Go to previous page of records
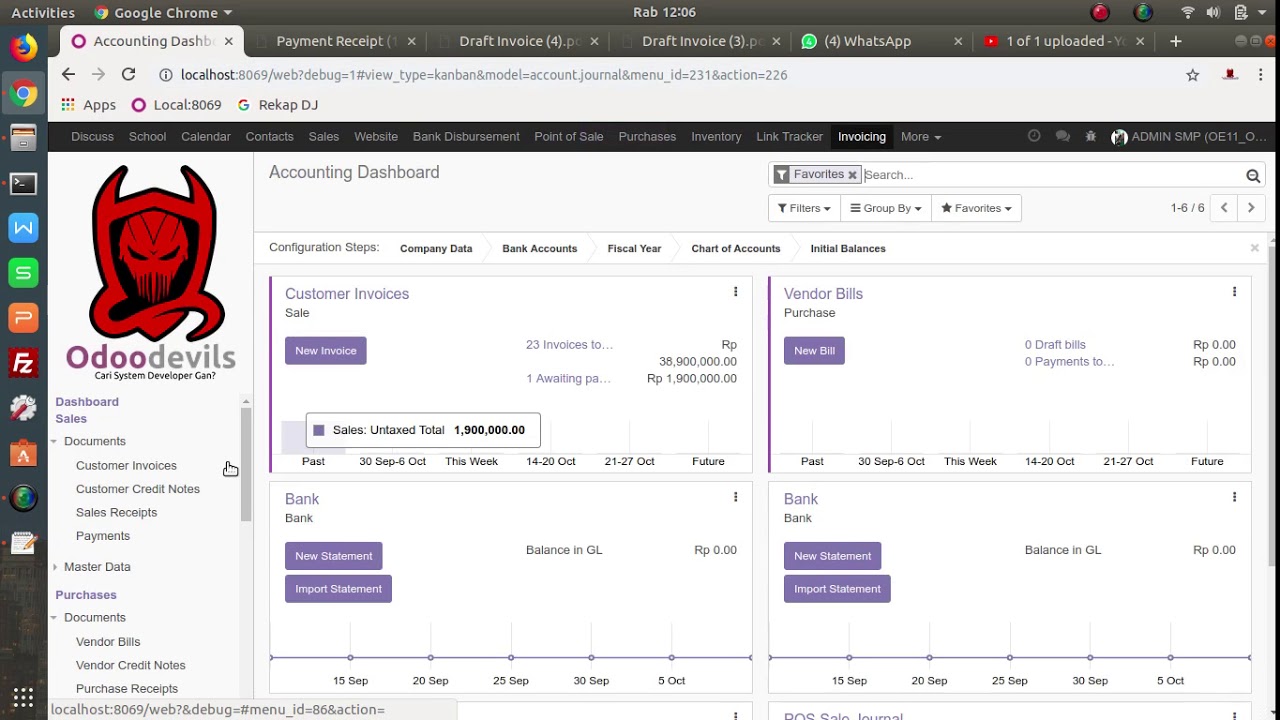Viewport: 1280px width, 720px height. coord(1224,208)
